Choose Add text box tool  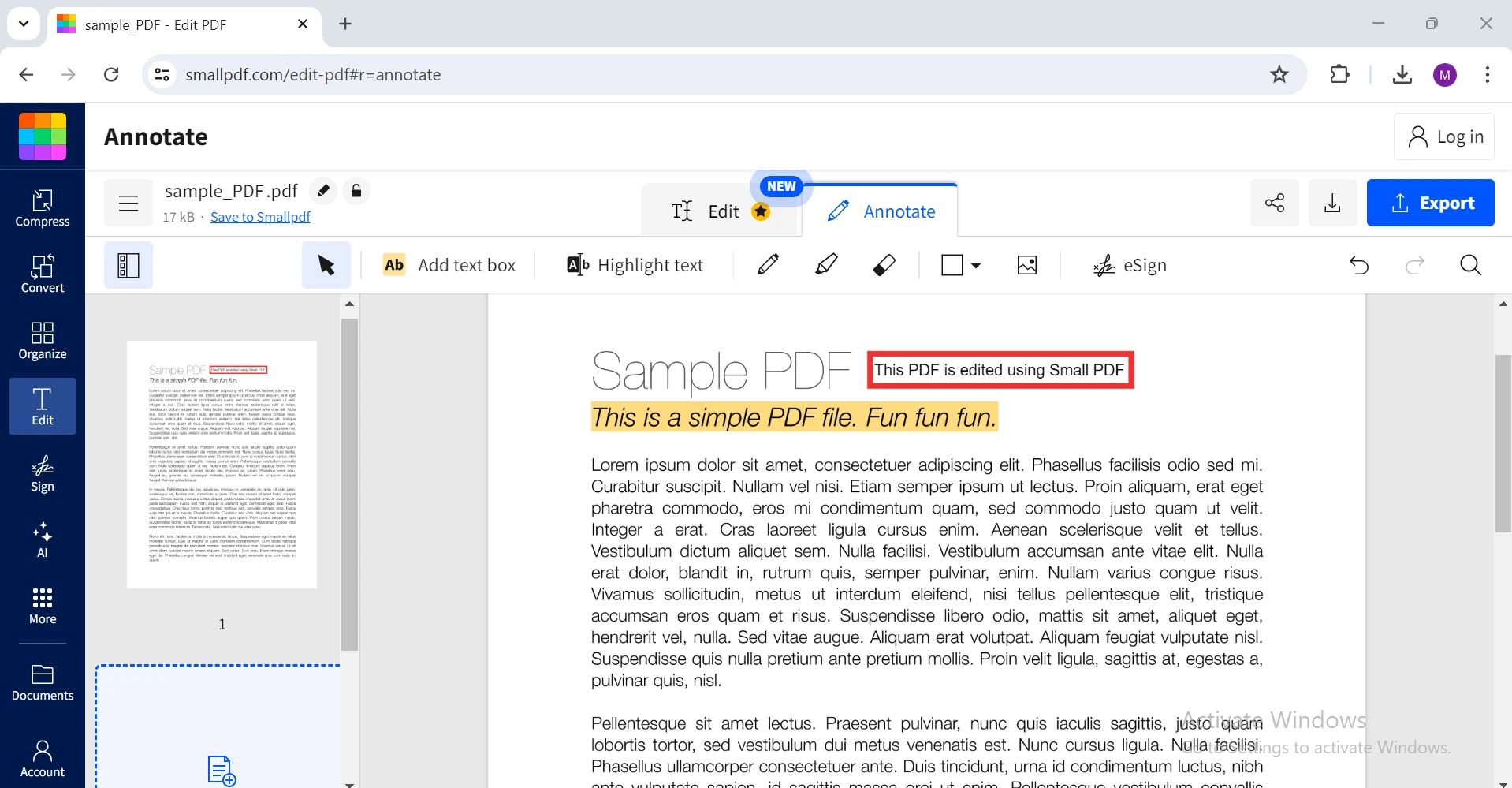point(449,265)
